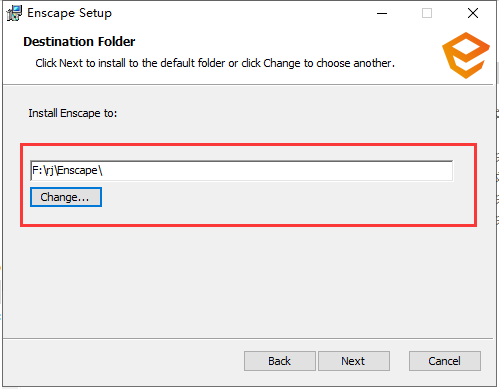Click the grayed-out maximize window button
Screen dimensions: 499x389
(427, 13)
